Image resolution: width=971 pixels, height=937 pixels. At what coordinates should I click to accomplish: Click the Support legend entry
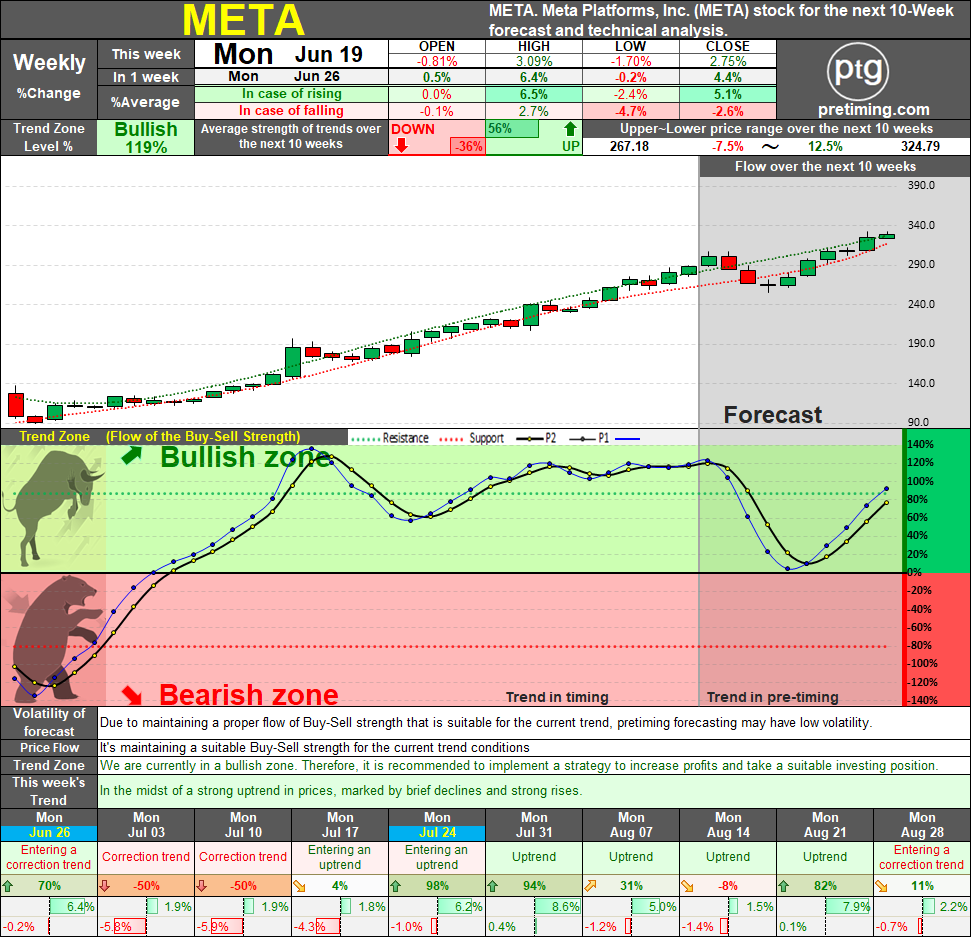(472, 438)
